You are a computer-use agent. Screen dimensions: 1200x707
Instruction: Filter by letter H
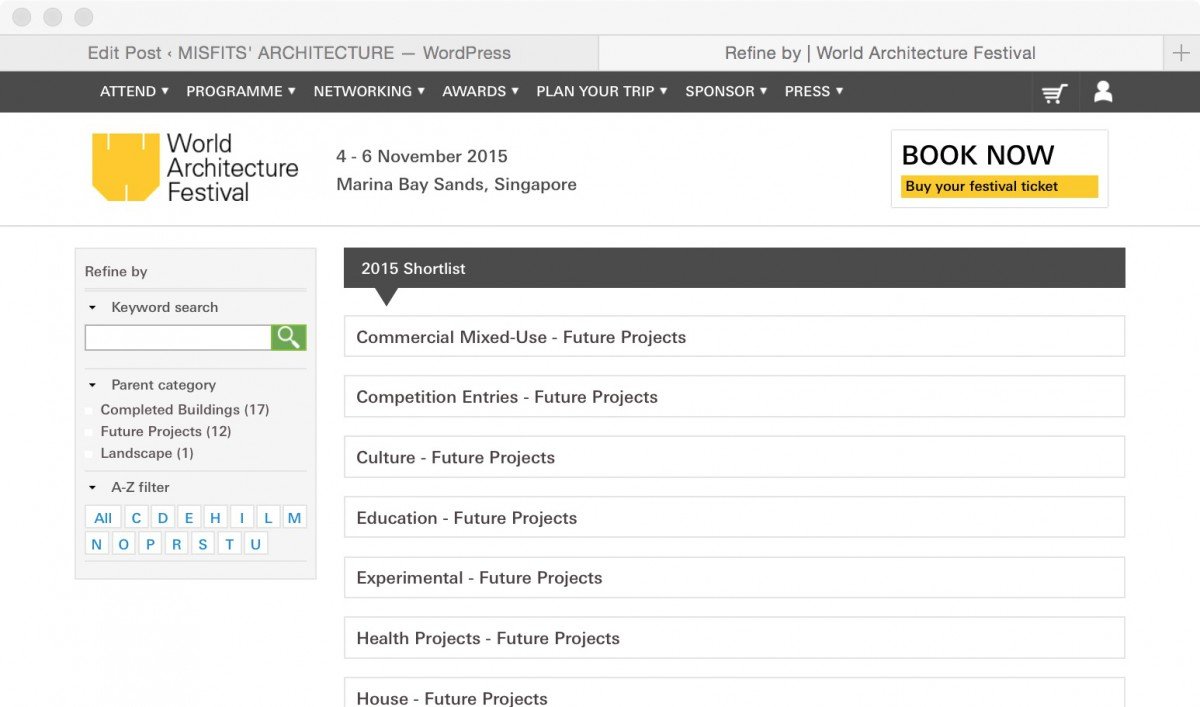click(x=215, y=517)
